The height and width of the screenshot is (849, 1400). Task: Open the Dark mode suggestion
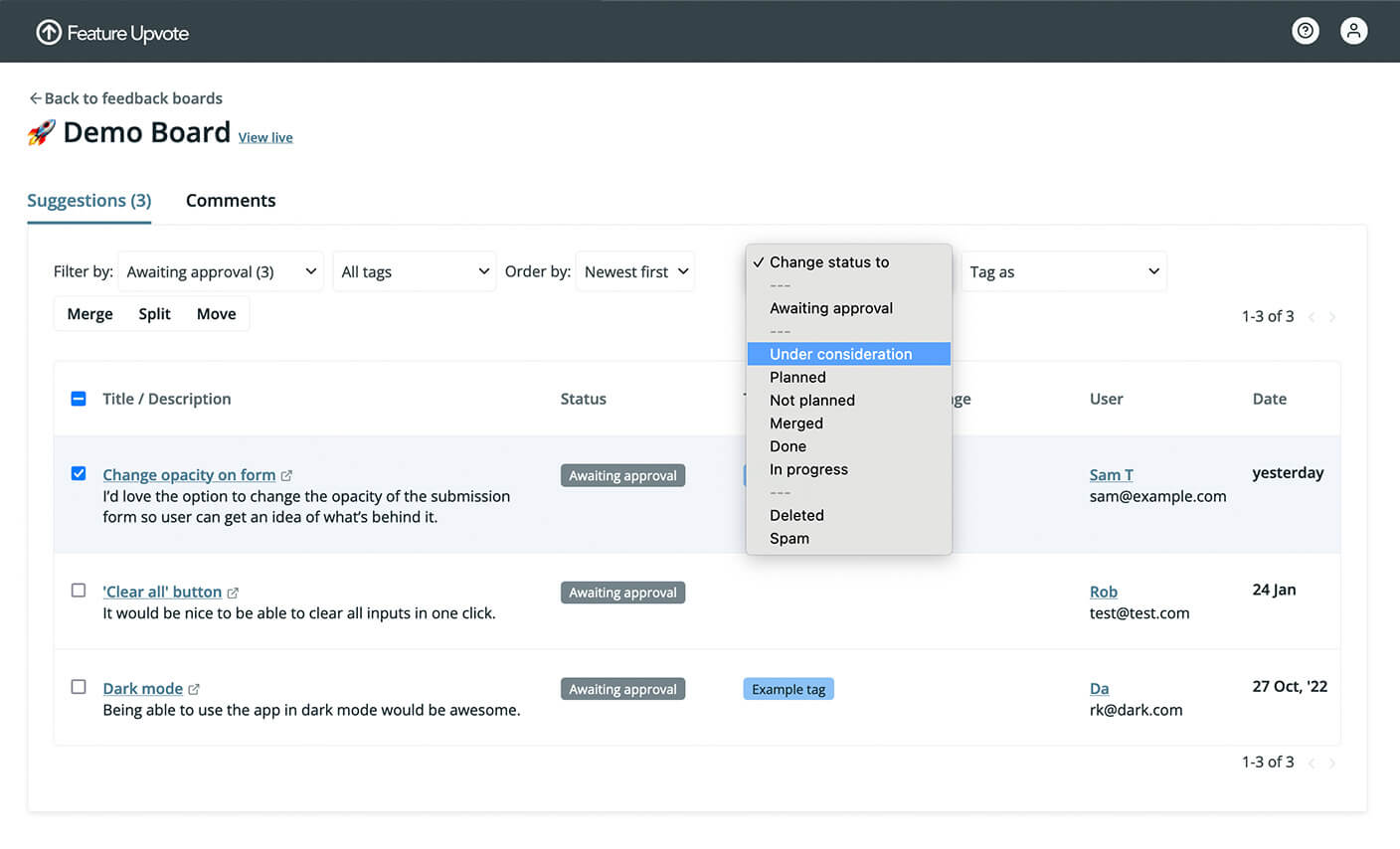point(142,688)
